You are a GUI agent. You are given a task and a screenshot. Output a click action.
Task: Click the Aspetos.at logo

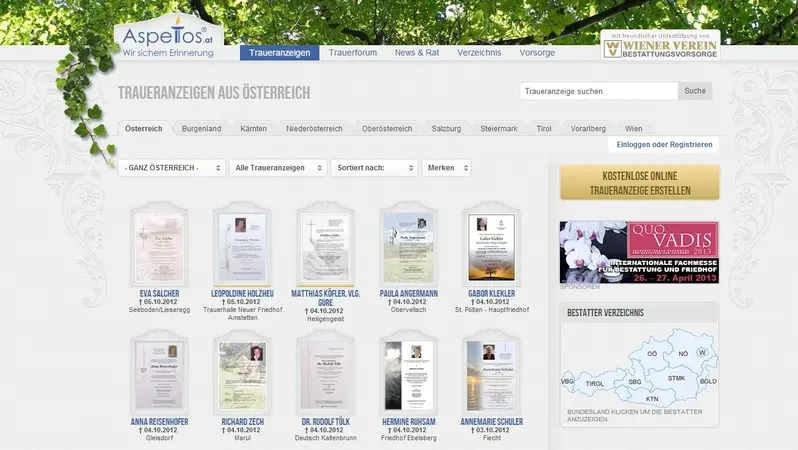pyautogui.click(x=168, y=39)
